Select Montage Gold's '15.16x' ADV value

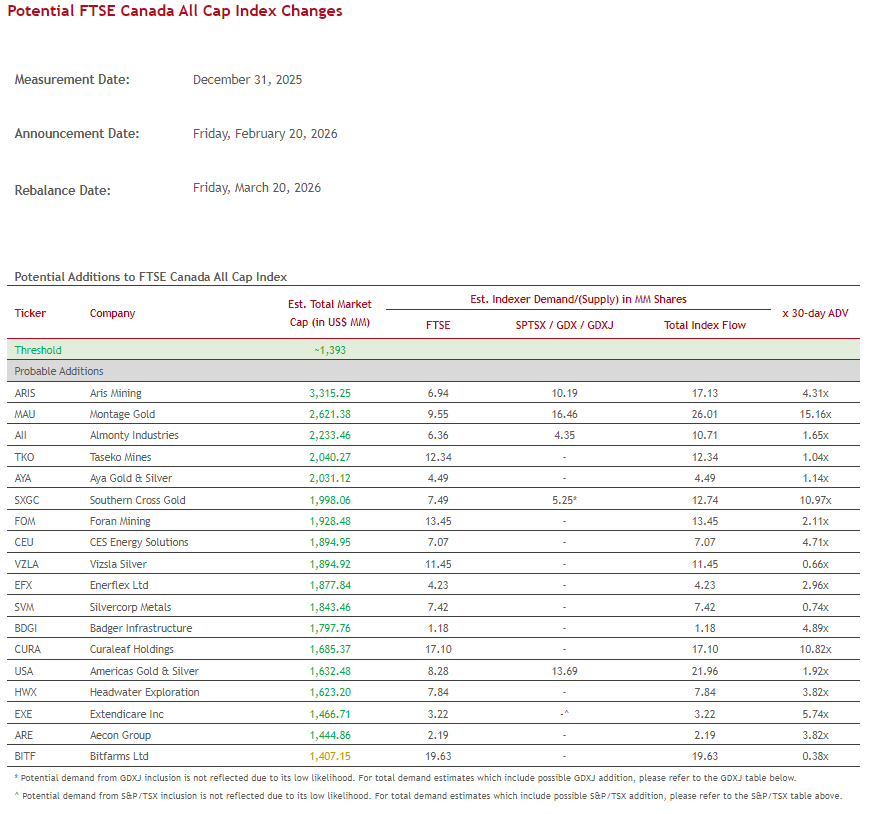(x=815, y=414)
